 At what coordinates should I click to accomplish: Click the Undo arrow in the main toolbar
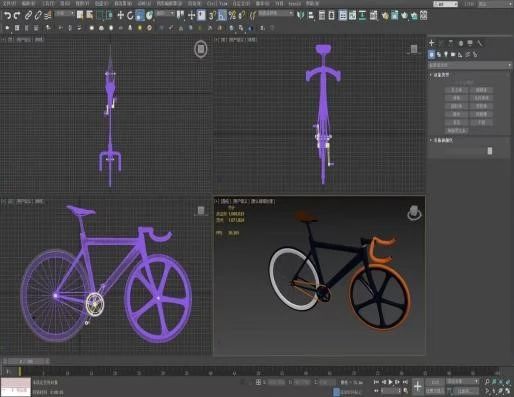[7, 15]
